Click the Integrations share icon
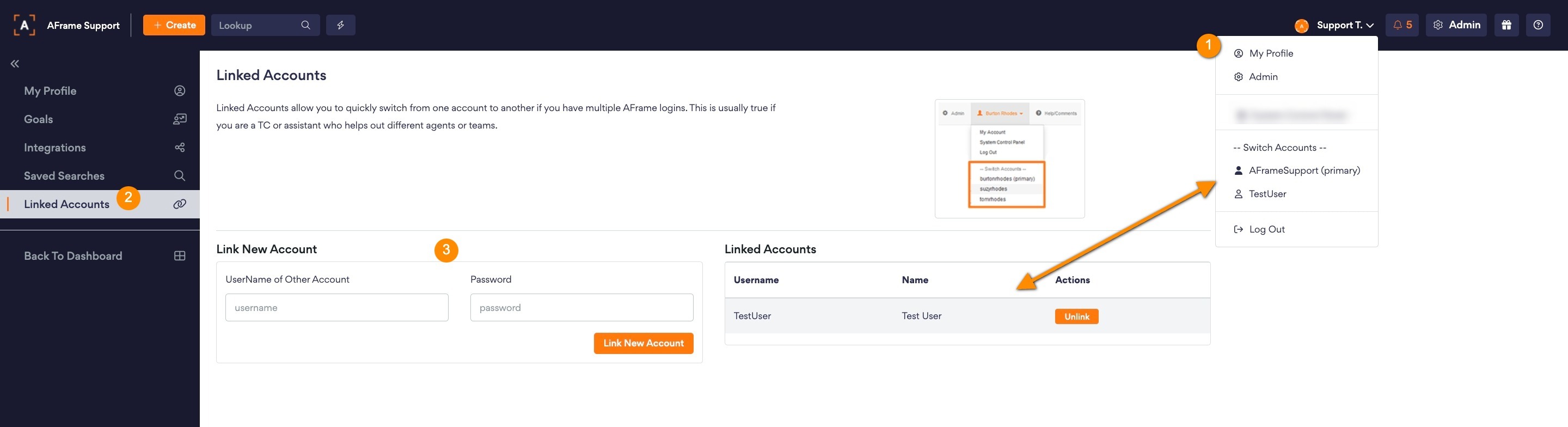The height and width of the screenshot is (427, 1568). [180, 148]
